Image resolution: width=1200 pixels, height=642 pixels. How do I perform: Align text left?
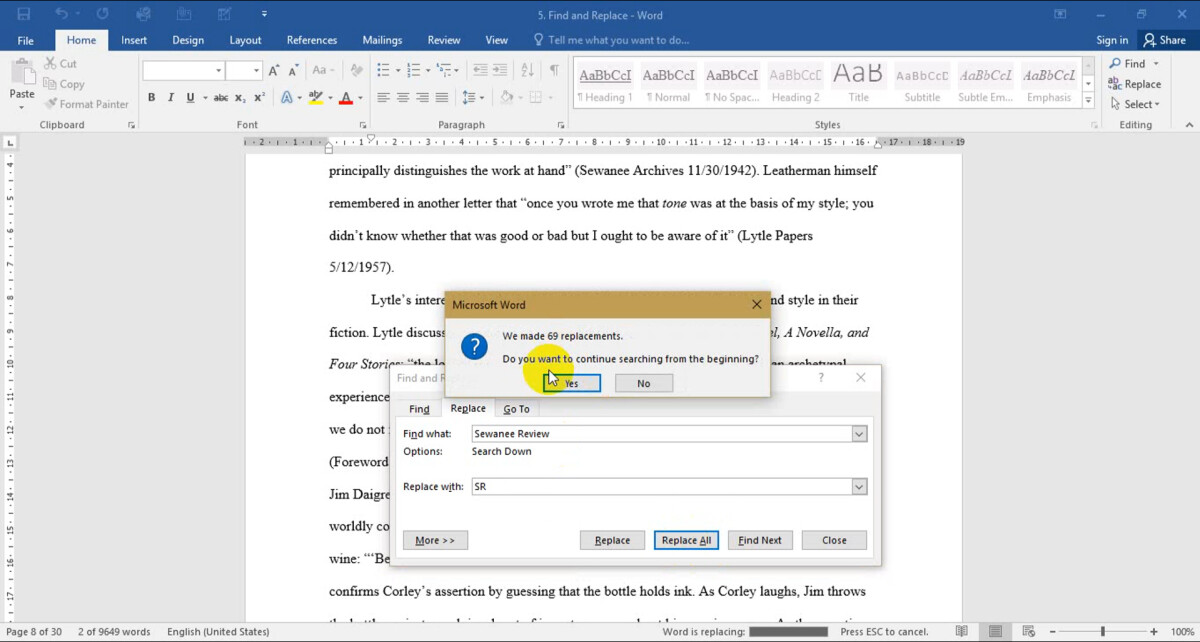[383, 98]
